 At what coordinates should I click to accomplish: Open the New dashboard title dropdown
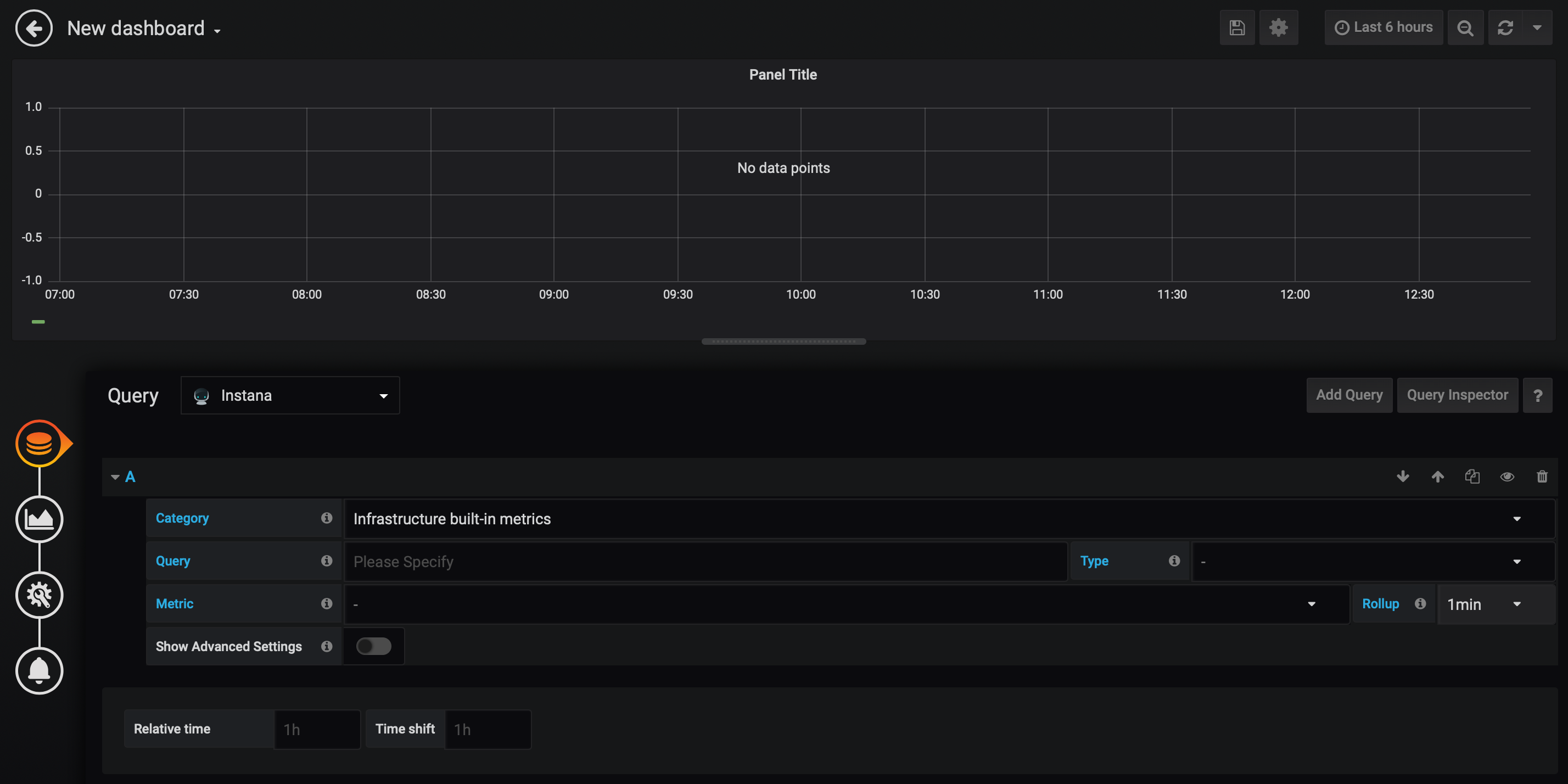pyautogui.click(x=144, y=28)
